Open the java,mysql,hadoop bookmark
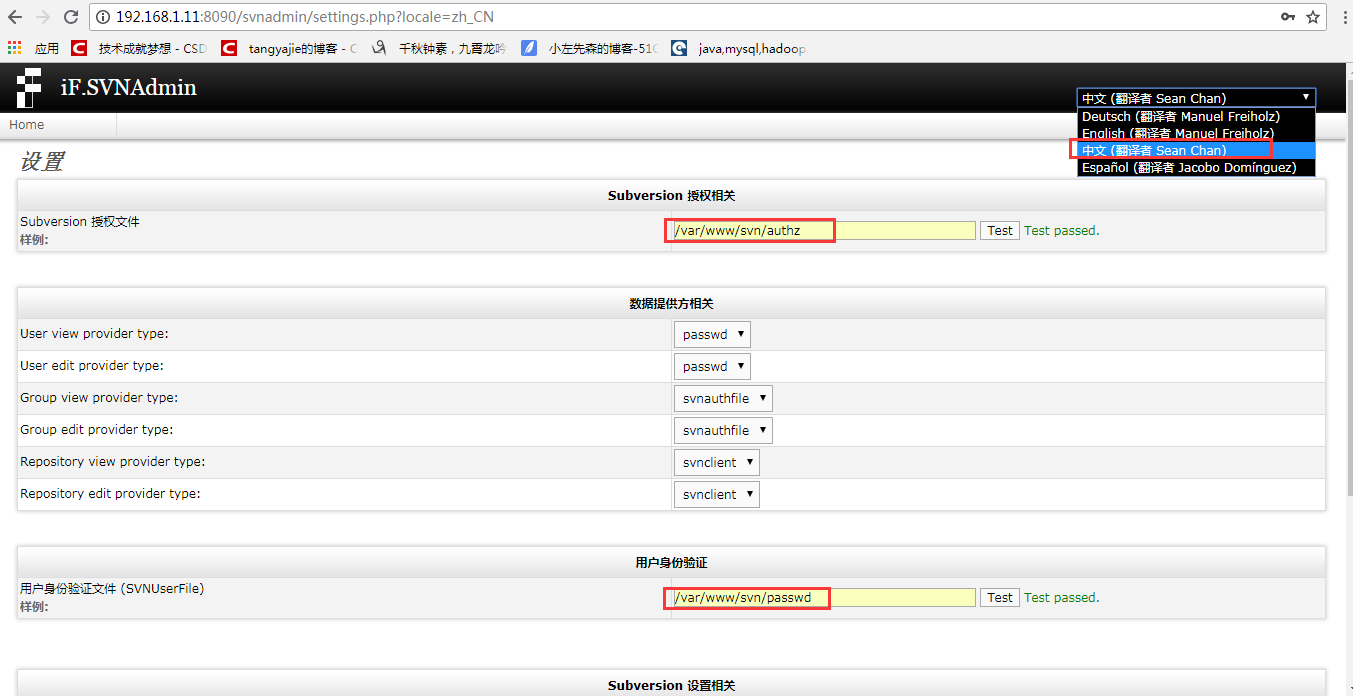 click(x=739, y=47)
